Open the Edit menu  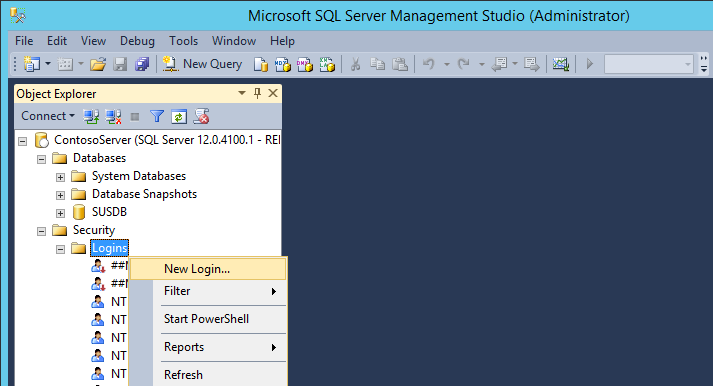click(x=57, y=41)
